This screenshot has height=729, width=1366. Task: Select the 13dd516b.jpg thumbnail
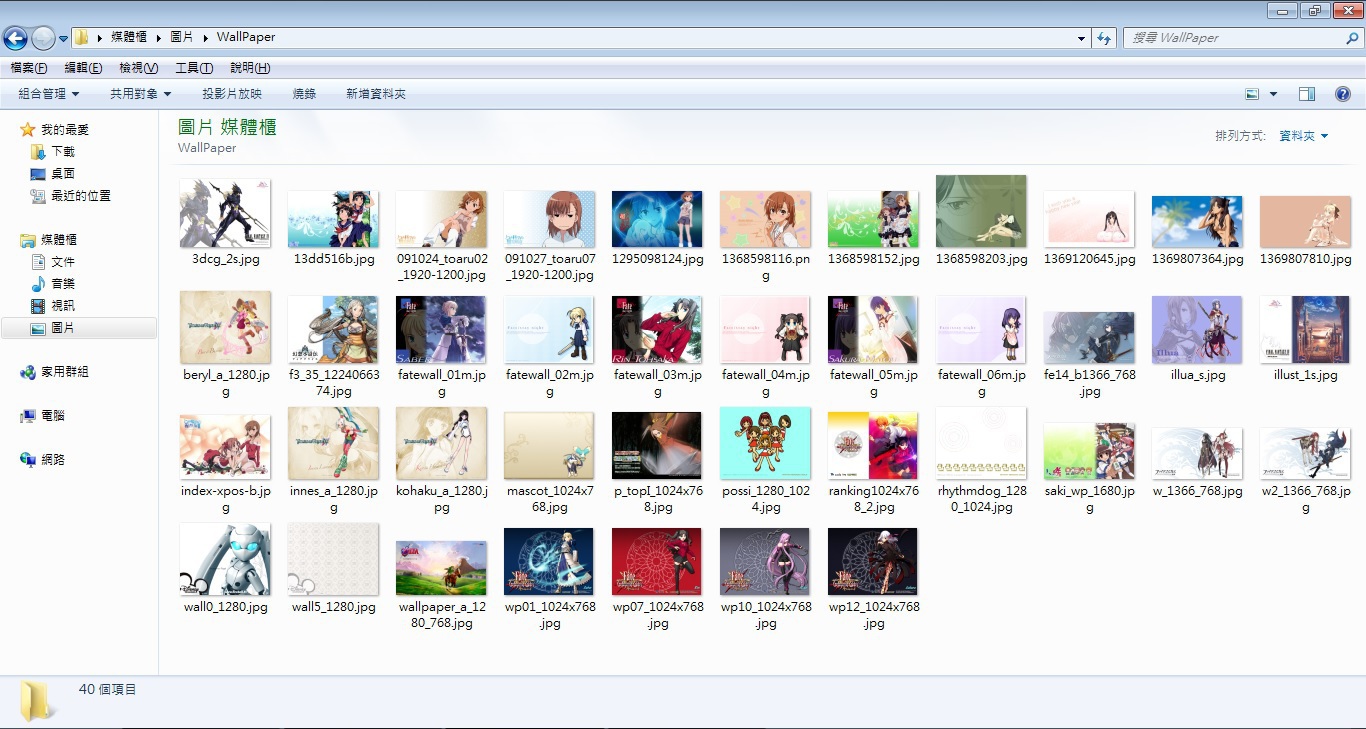[x=333, y=219]
